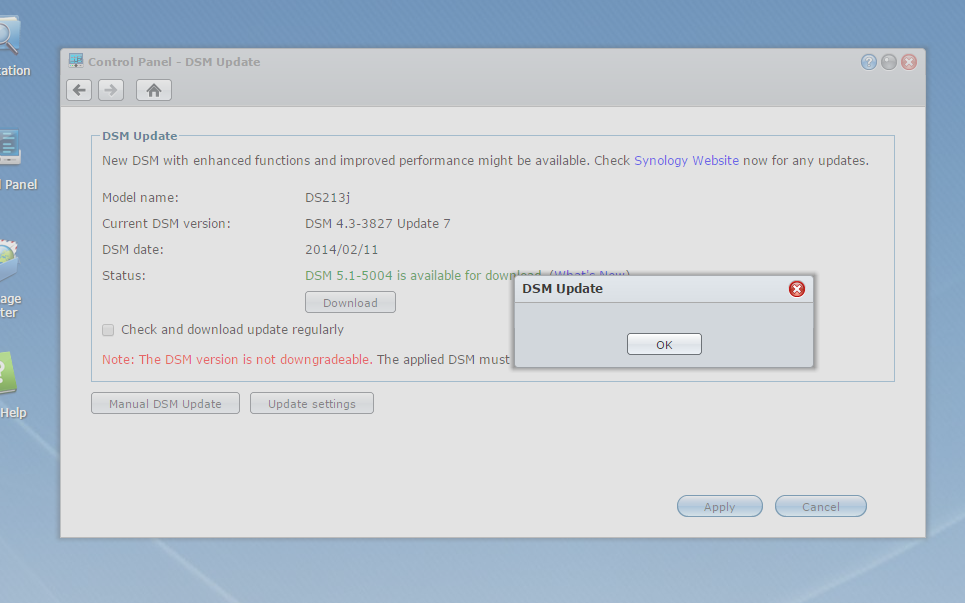
Task: Minimize the Control Panel window
Action: coord(889,62)
